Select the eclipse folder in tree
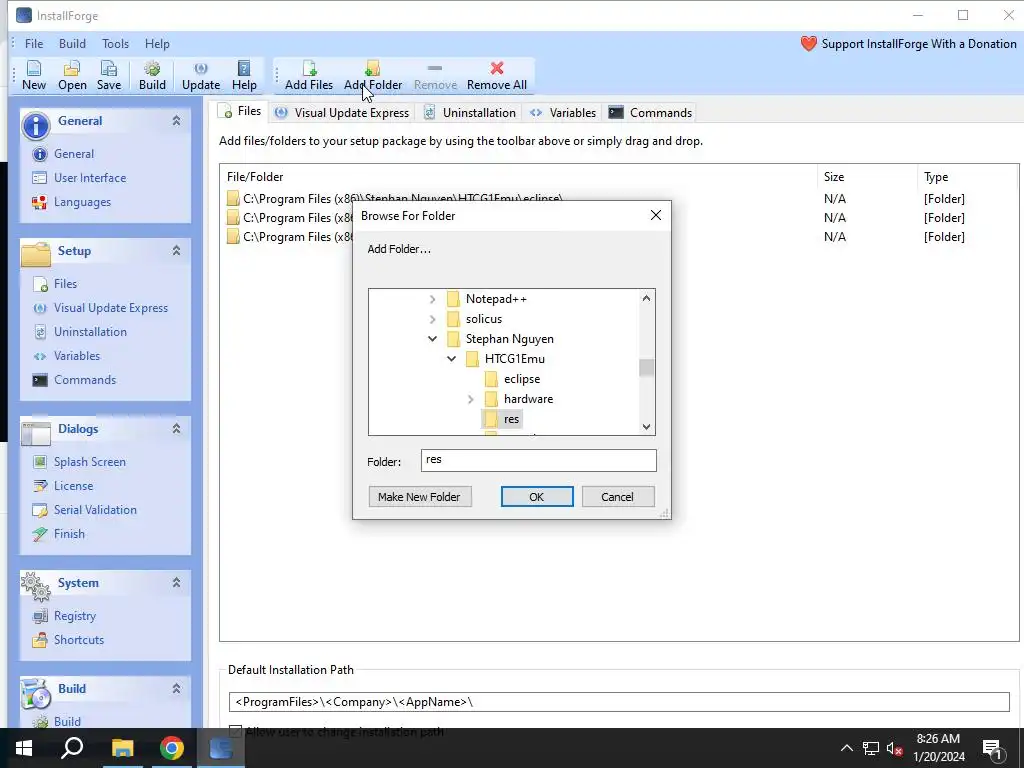 pyautogui.click(x=522, y=379)
